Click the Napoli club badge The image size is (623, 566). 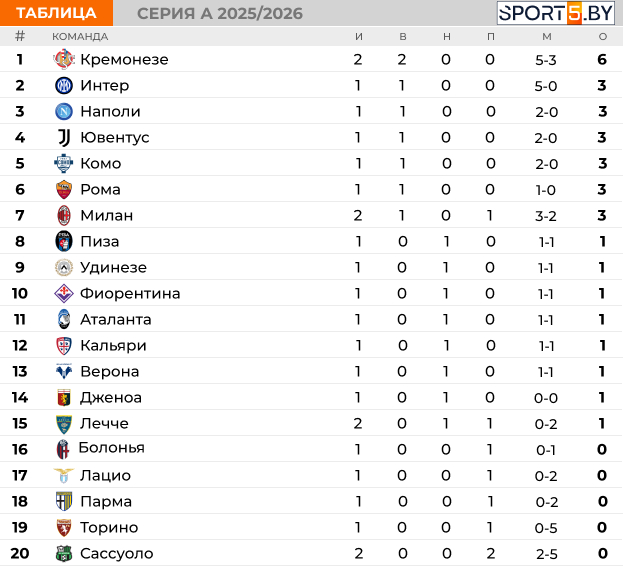point(64,112)
